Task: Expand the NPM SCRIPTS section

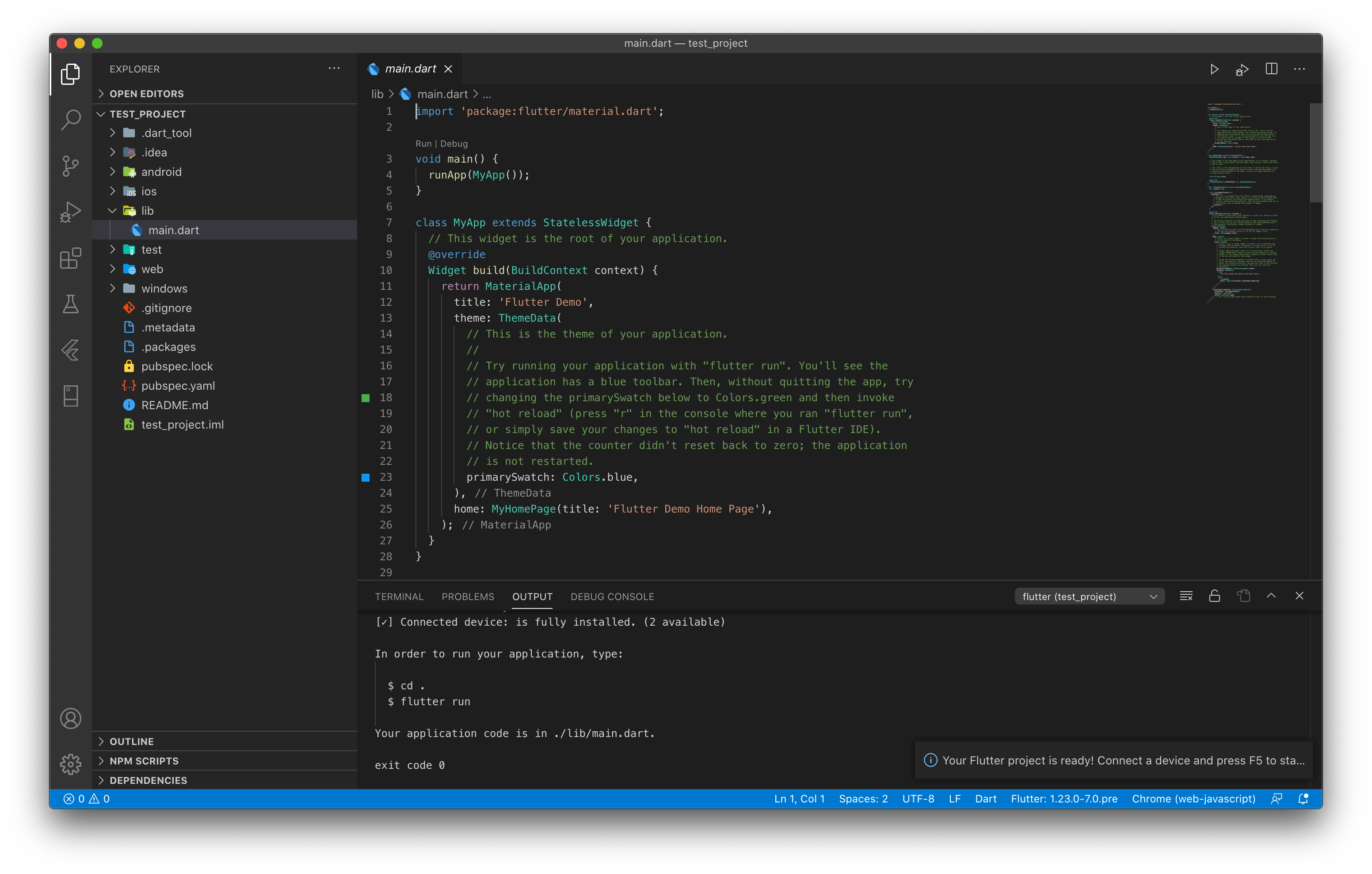Action: click(x=225, y=760)
